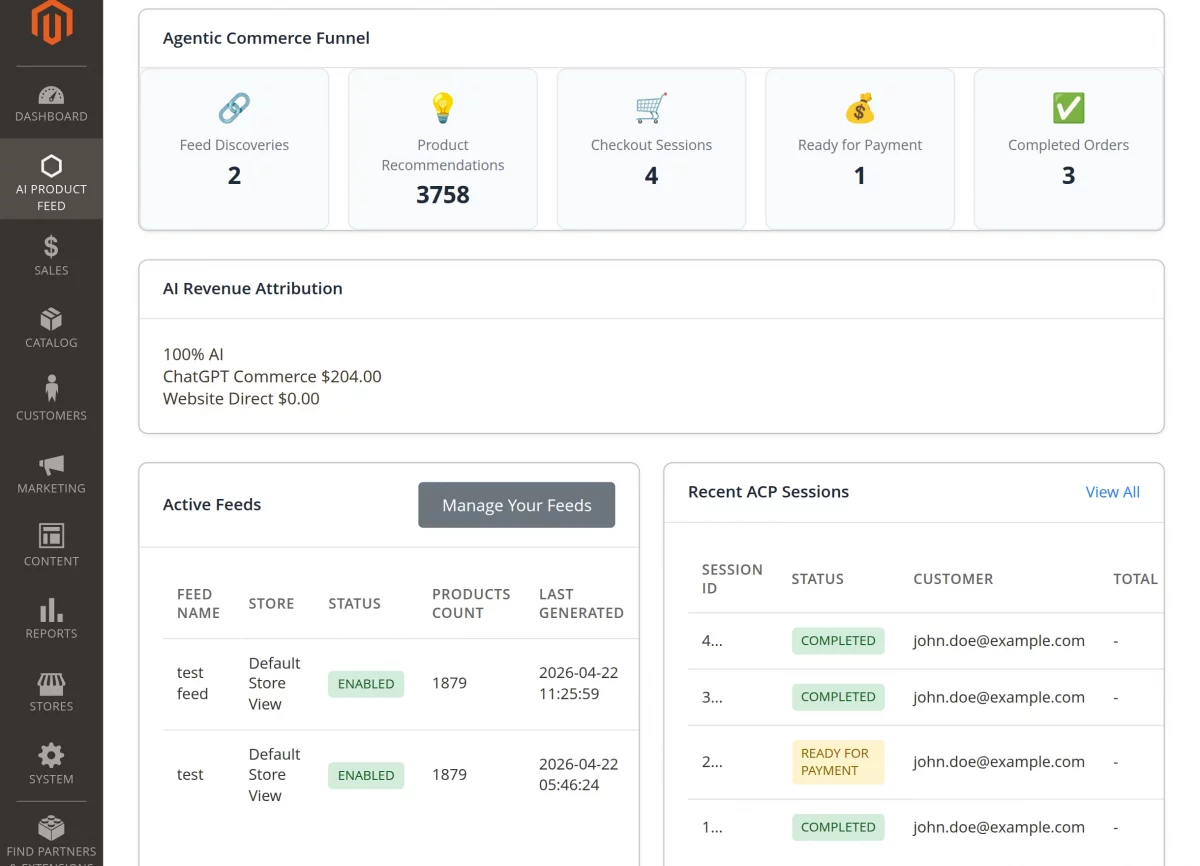The image size is (1200, 866).
Task: Open the System gear icon
Action: (51, 755)
